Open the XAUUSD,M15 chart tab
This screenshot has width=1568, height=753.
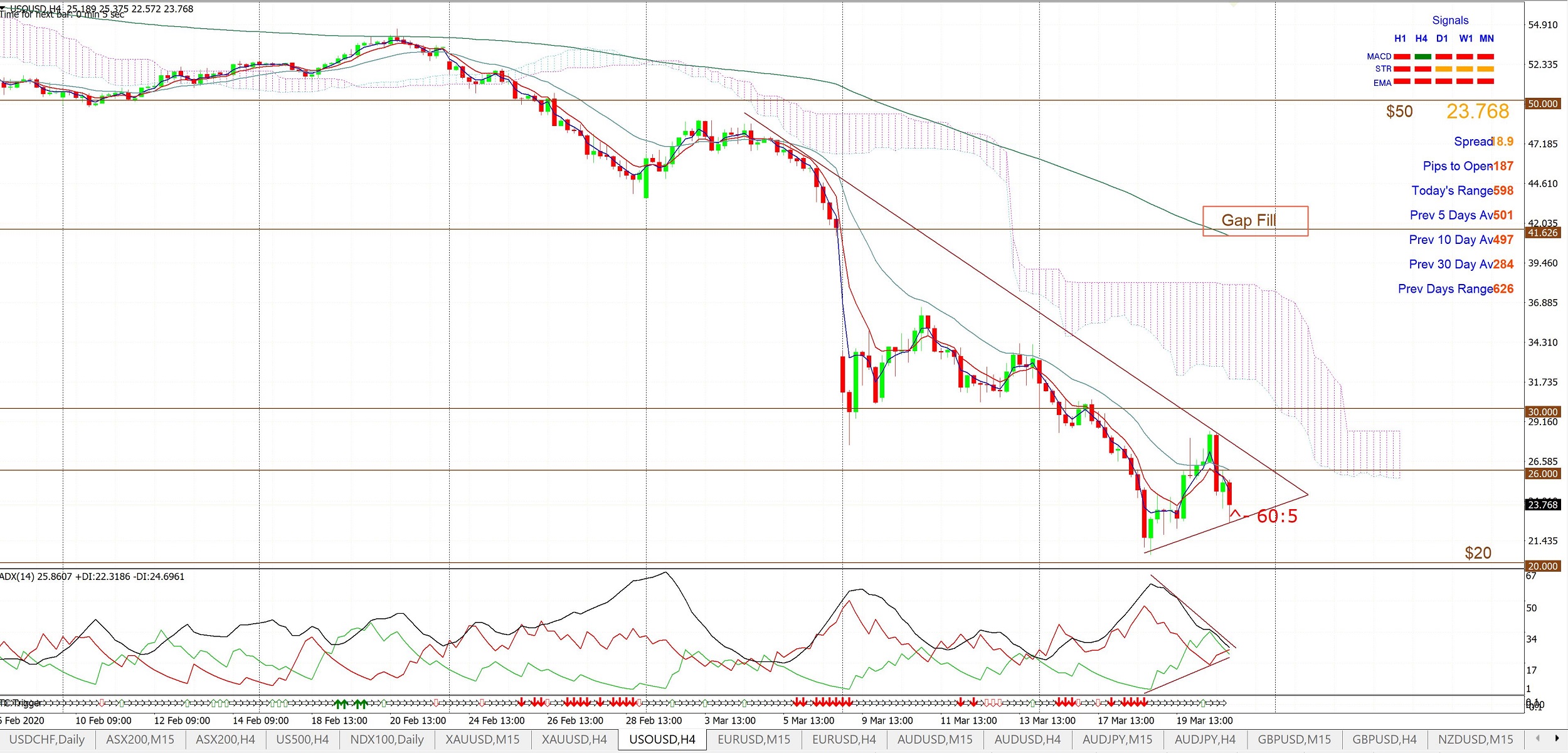click(482, 739)
